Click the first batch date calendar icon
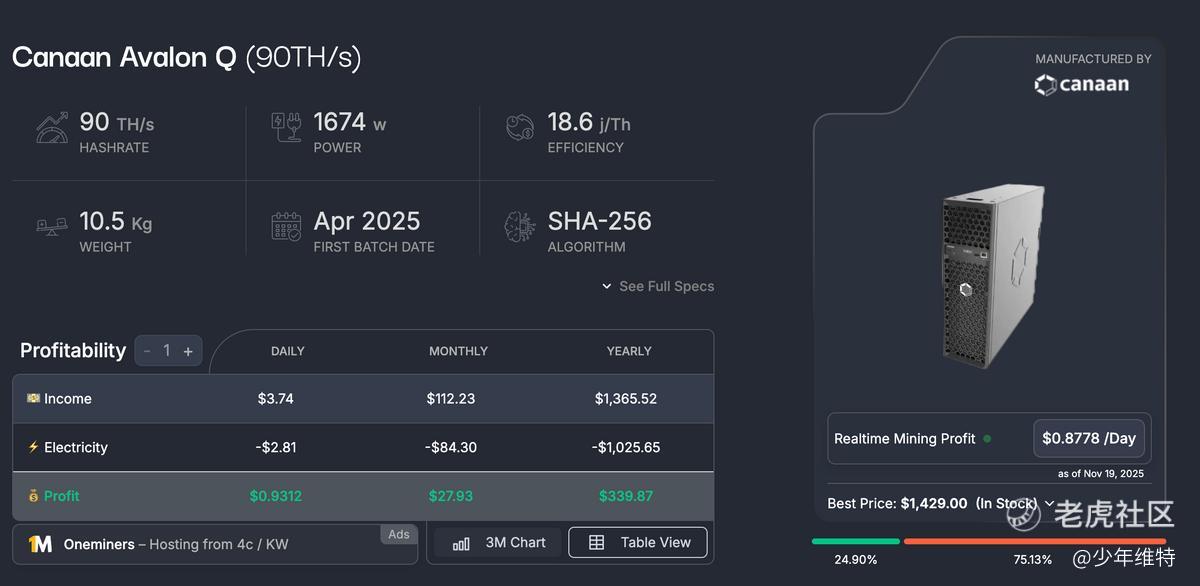Screen dimensions: 1200x586 pyautogui.click(x=286, y=226)
